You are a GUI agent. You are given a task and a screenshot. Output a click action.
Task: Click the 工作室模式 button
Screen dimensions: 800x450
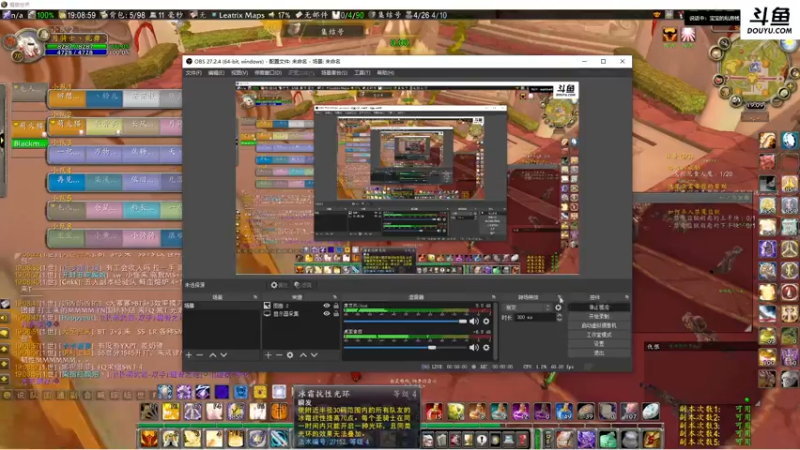click(599, 335)
